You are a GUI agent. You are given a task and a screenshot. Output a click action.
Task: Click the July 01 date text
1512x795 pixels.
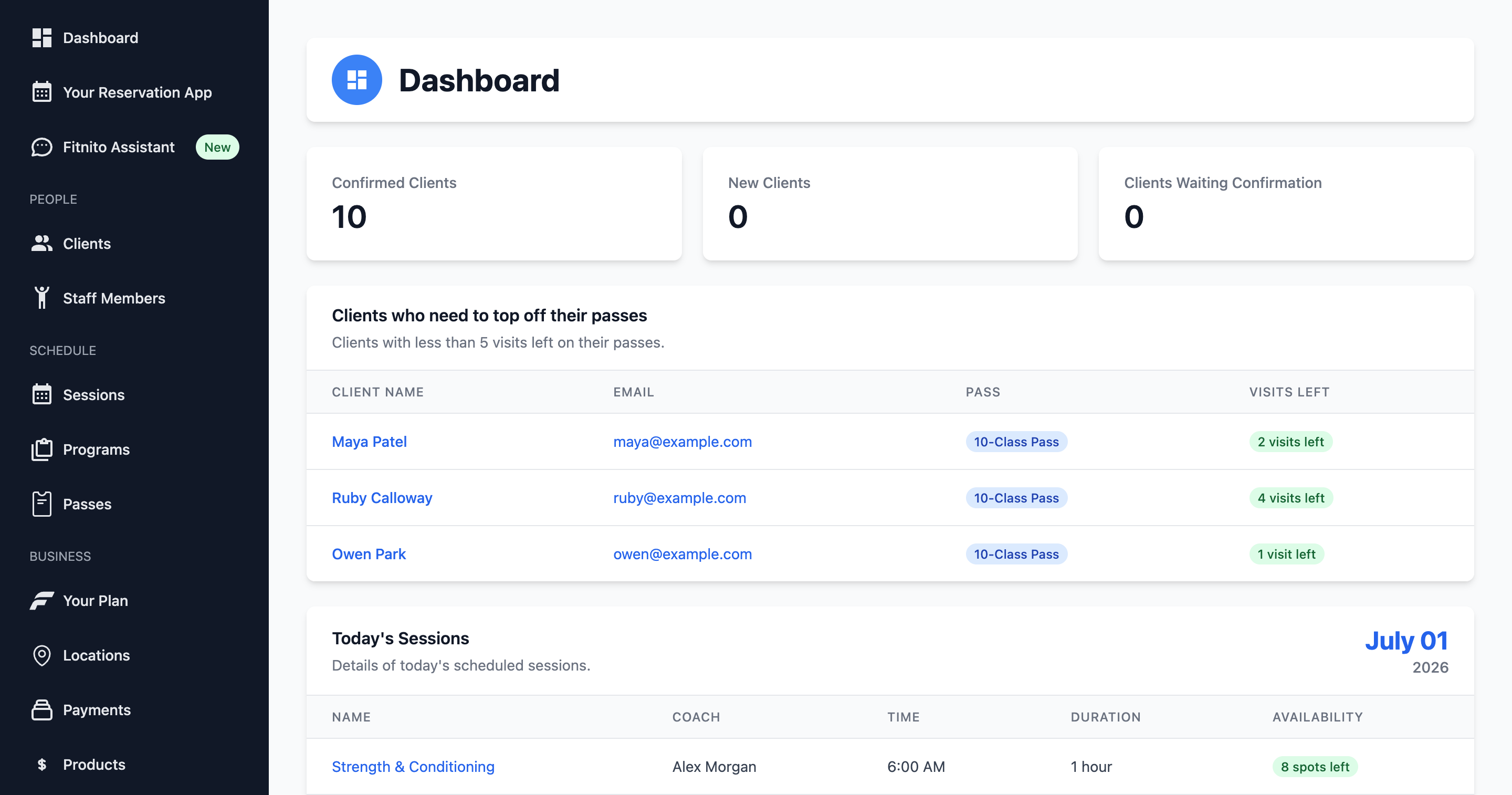click(x=1406, y=640)
